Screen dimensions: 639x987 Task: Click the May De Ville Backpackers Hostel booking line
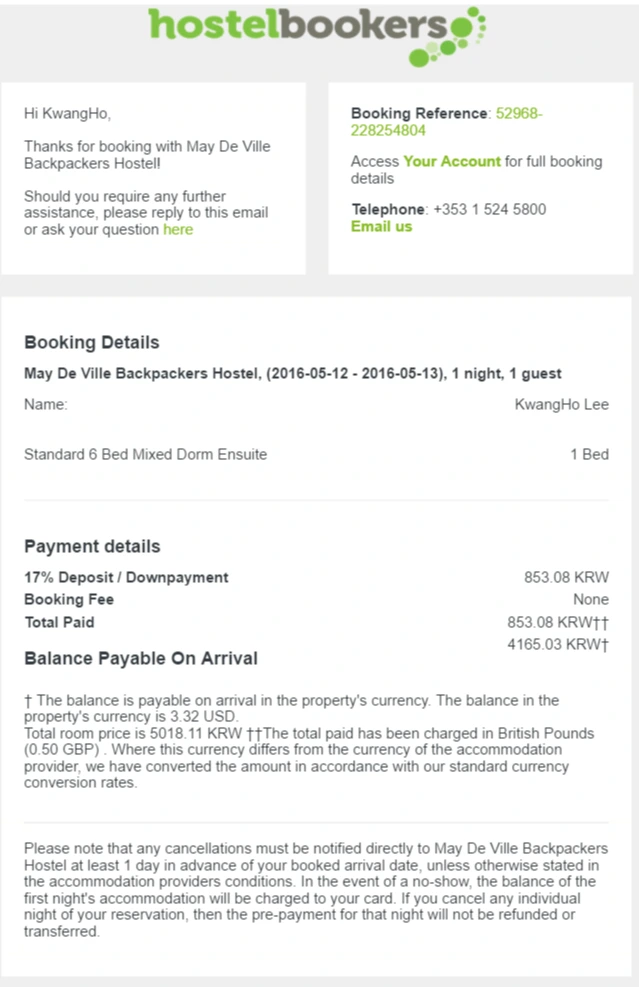tap(293, 373)
